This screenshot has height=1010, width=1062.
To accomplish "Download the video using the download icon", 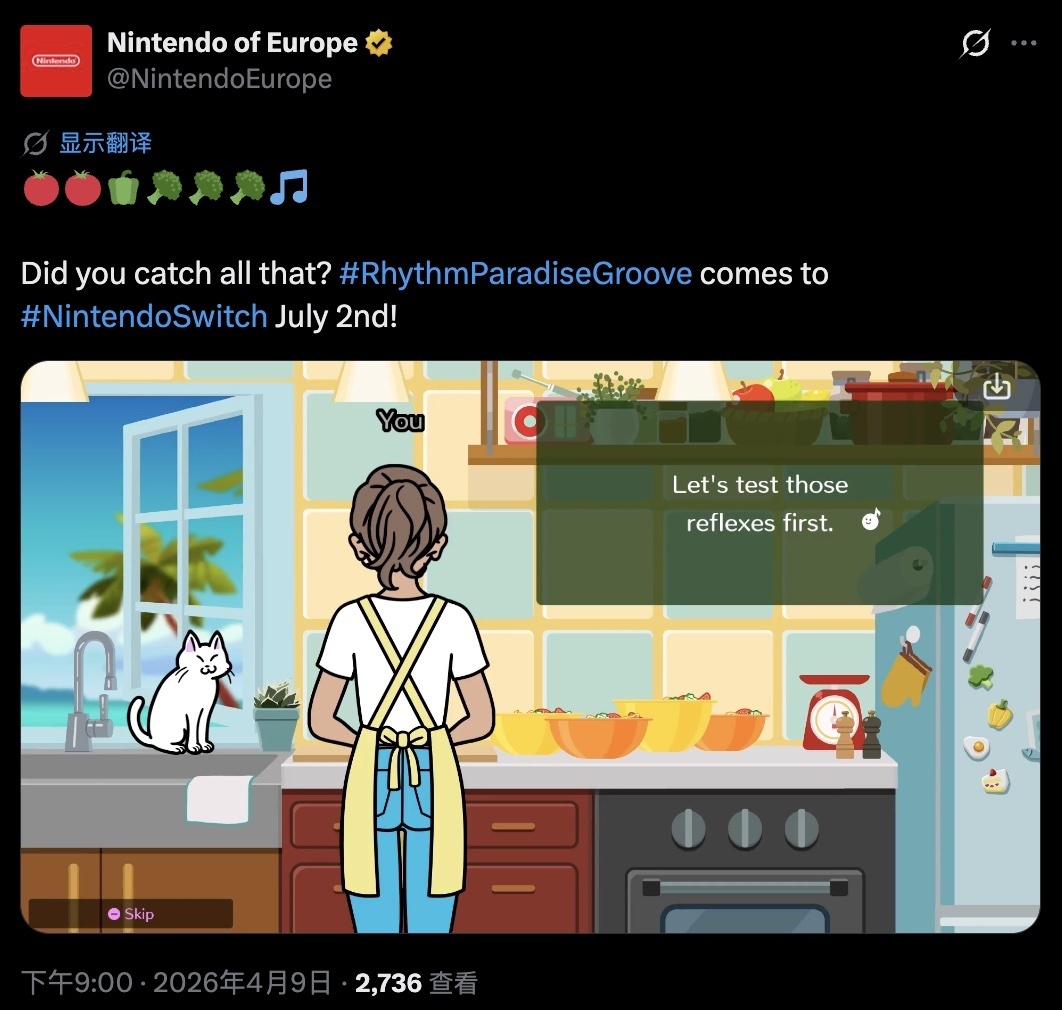I will 996,387.
